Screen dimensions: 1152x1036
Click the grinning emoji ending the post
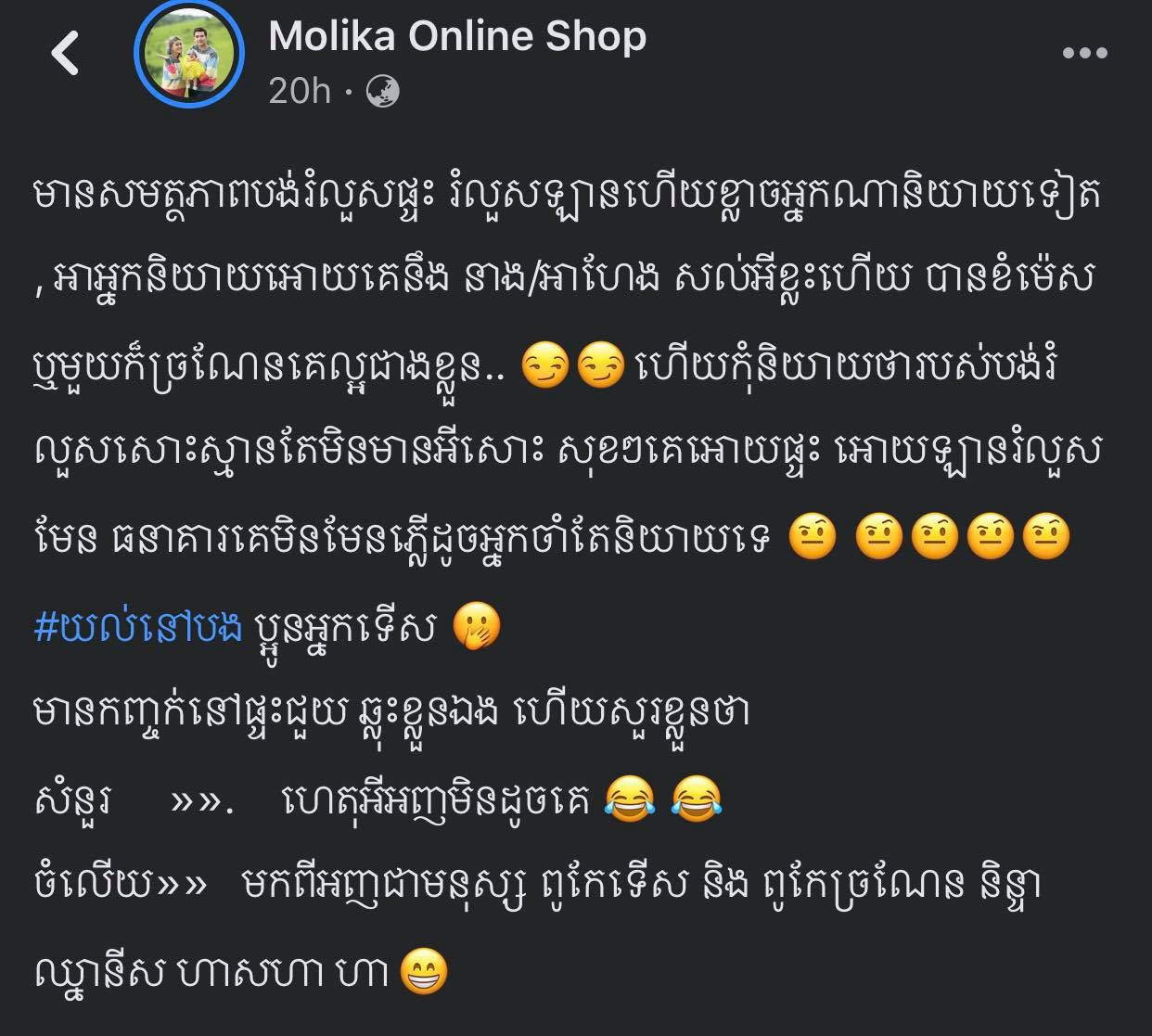tap(424, 973)
